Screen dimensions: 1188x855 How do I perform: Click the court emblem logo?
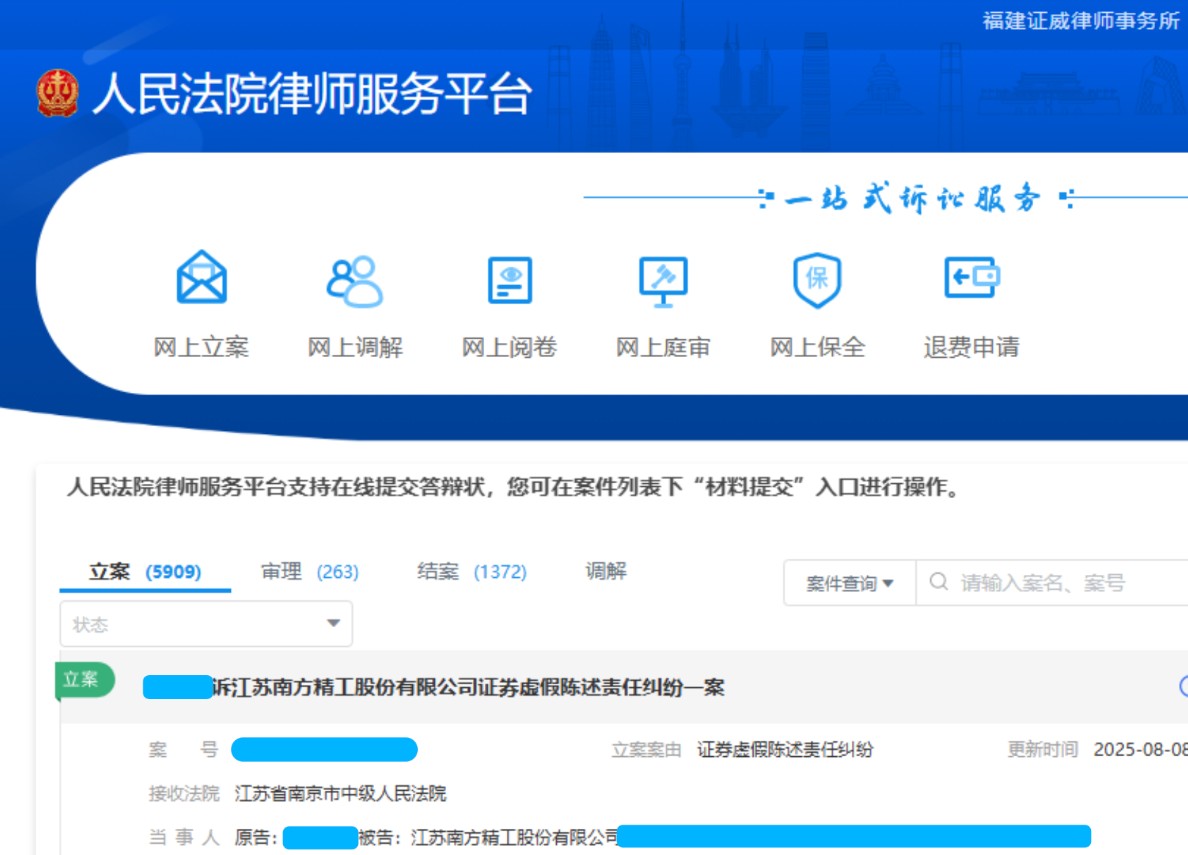coord(58,93)
